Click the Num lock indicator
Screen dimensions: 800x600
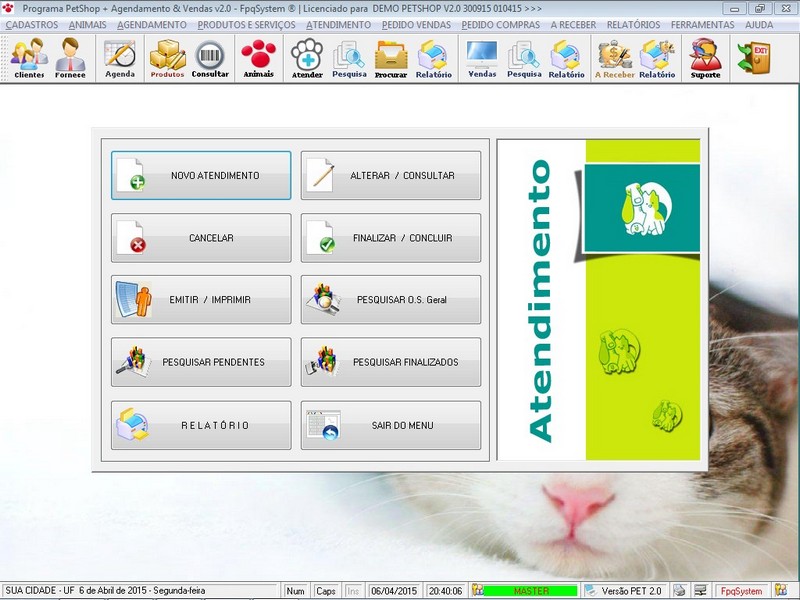tap(295, 591)
